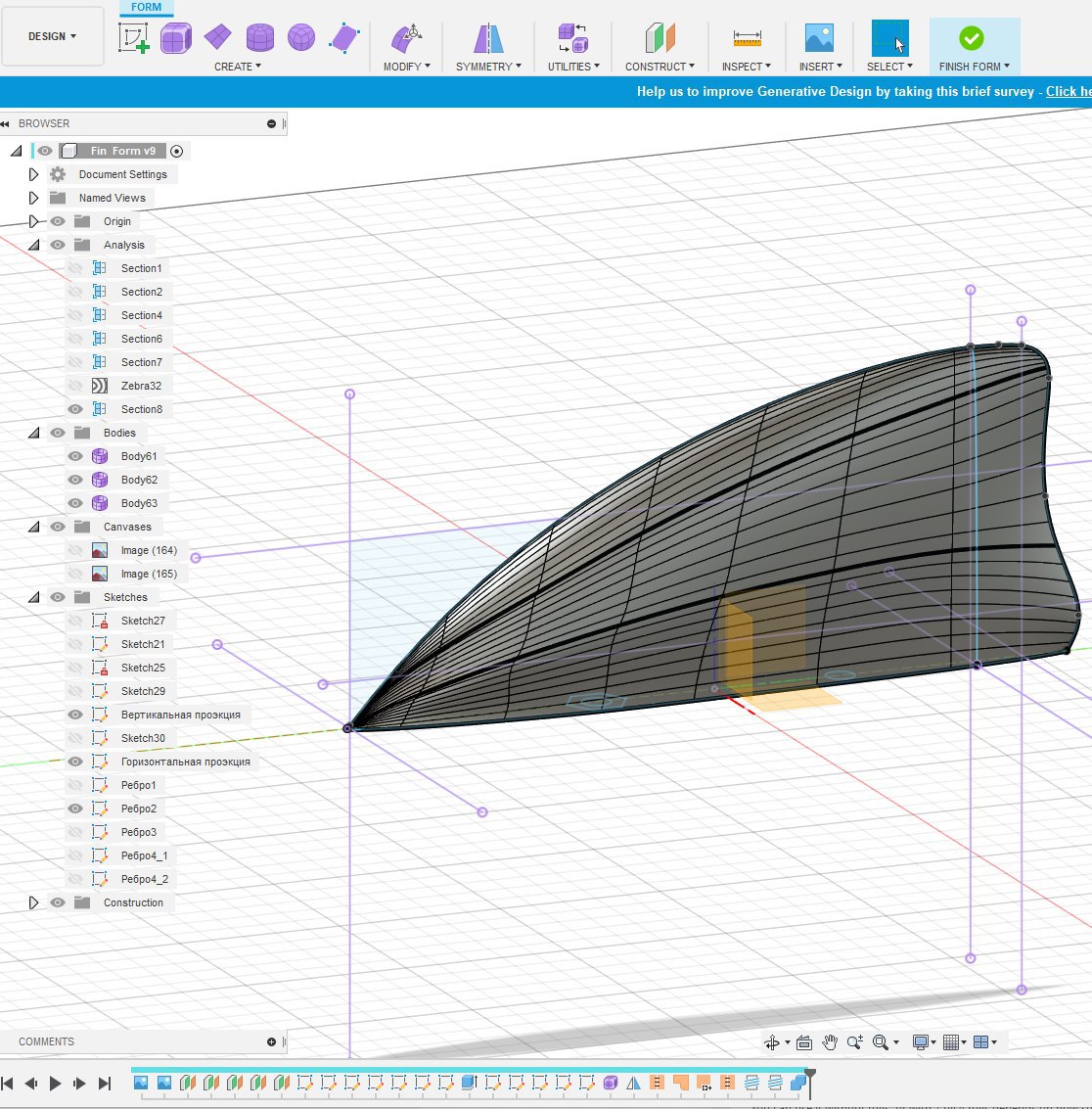Click the Create Sketch icon
This screenshot has width=1092, height=1109.
pos(134,37)
